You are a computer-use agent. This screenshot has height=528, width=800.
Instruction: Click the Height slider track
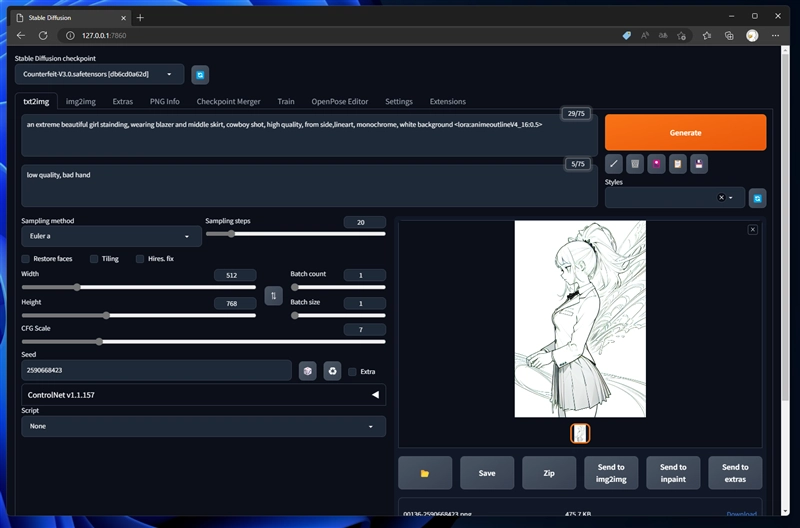pos(138,315)
